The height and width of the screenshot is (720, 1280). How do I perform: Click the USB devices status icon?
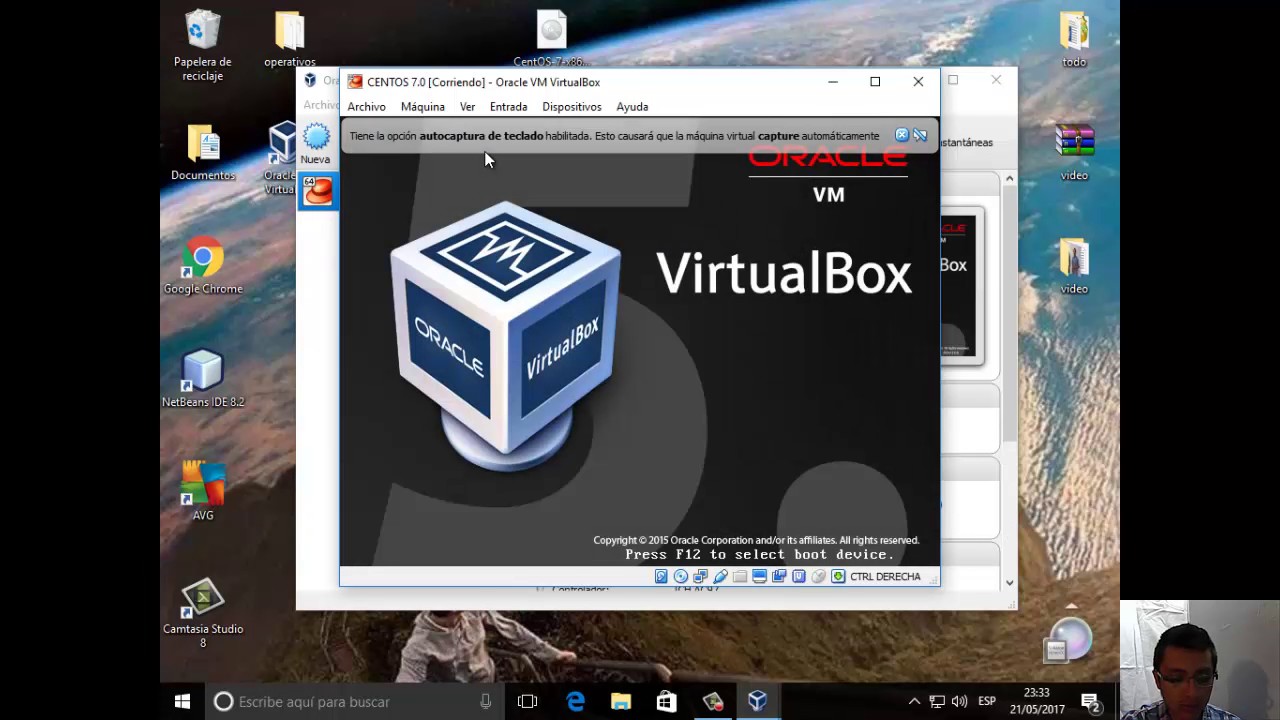pyautogui.click(x=720, y=576)
